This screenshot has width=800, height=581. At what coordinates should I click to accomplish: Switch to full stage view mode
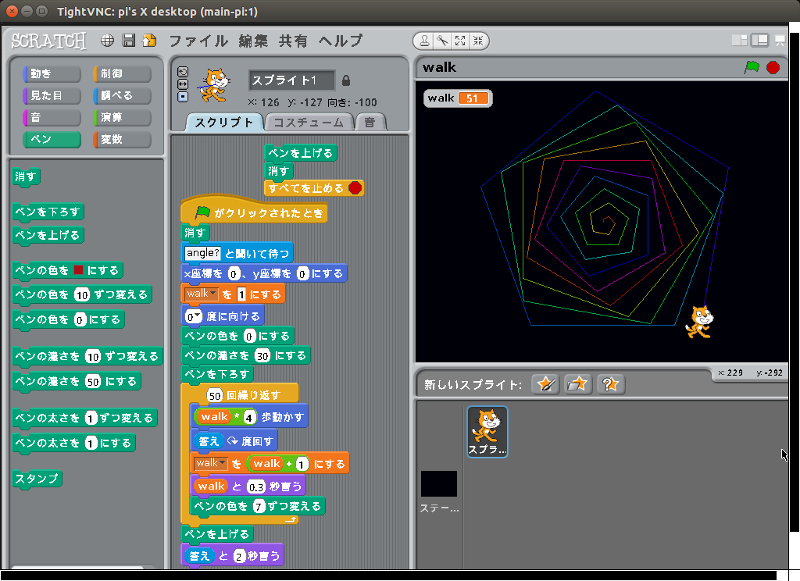[x=760, y=40]
